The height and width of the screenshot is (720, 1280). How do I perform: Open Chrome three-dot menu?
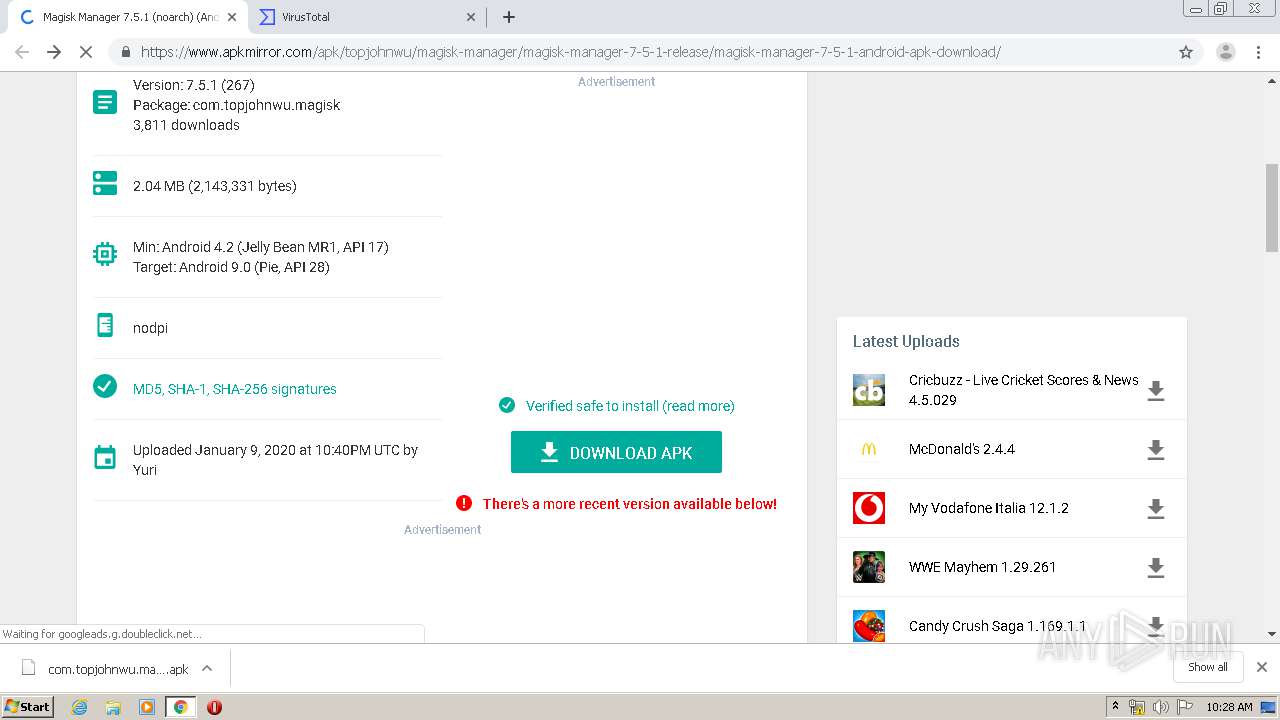pos(1259,52)
